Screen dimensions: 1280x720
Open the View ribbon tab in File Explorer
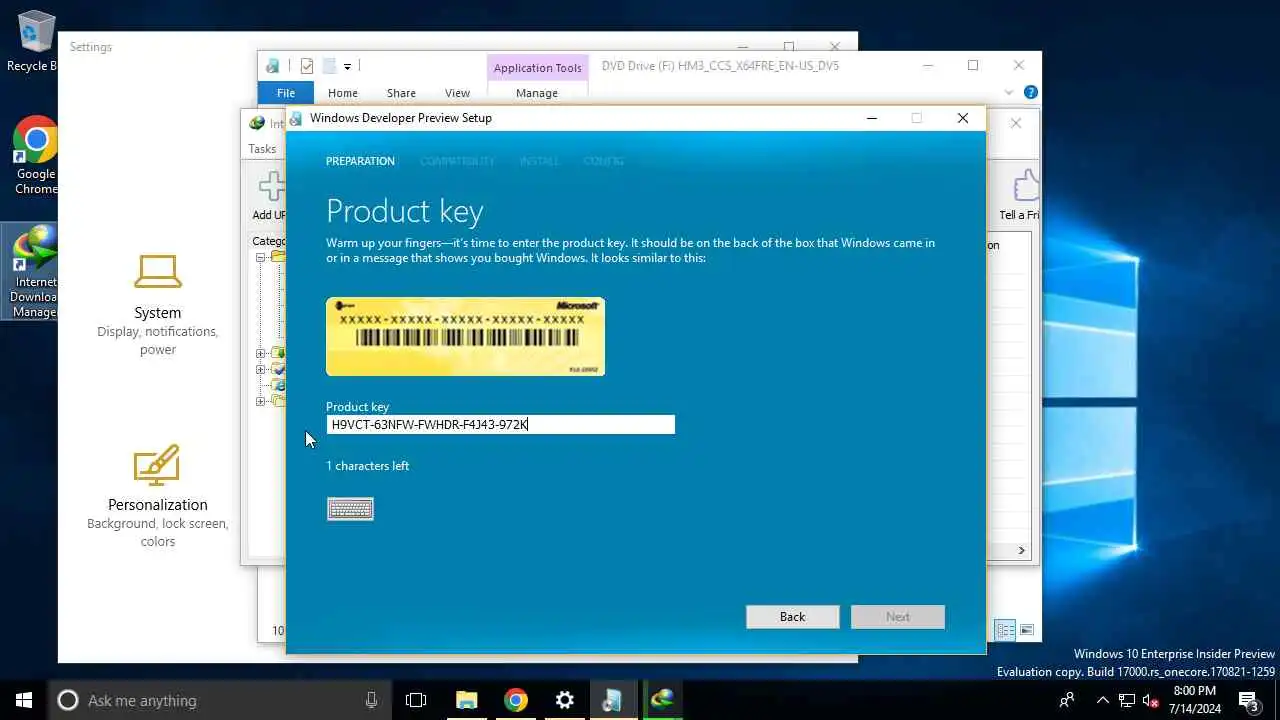457,93
